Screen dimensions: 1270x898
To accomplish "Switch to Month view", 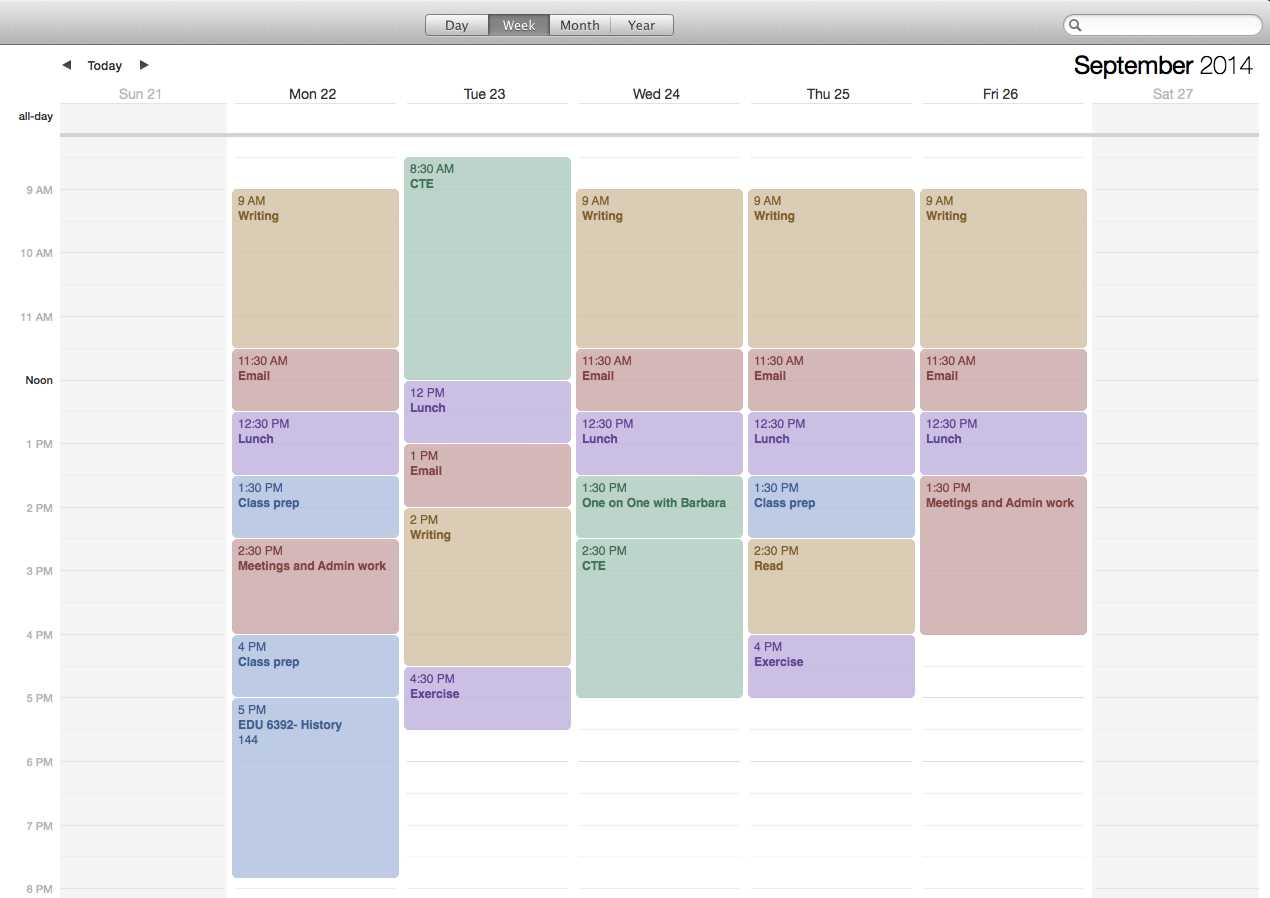I will click(580, 25).
